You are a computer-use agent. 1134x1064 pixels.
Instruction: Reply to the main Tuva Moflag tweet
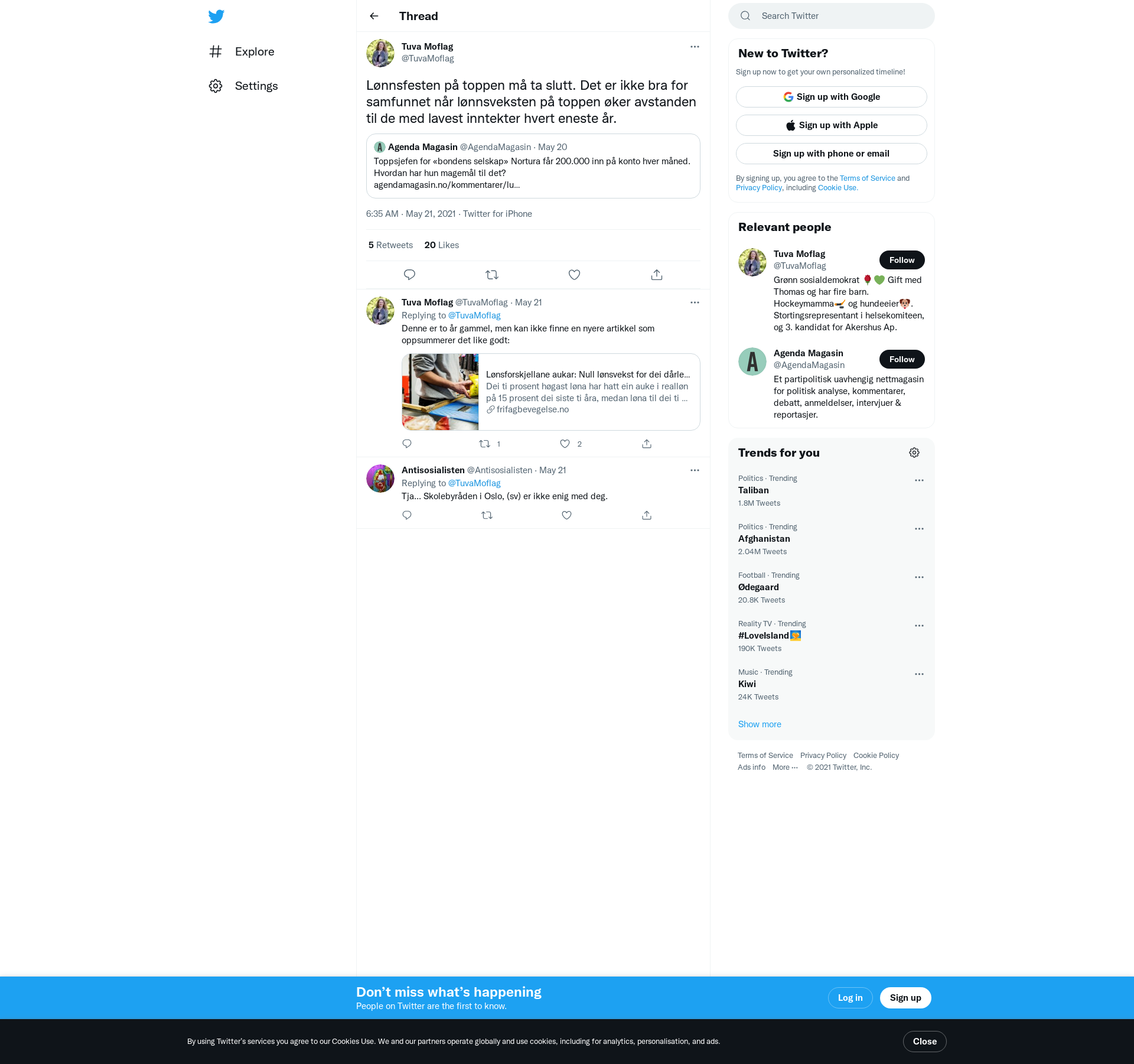(409, 275)
